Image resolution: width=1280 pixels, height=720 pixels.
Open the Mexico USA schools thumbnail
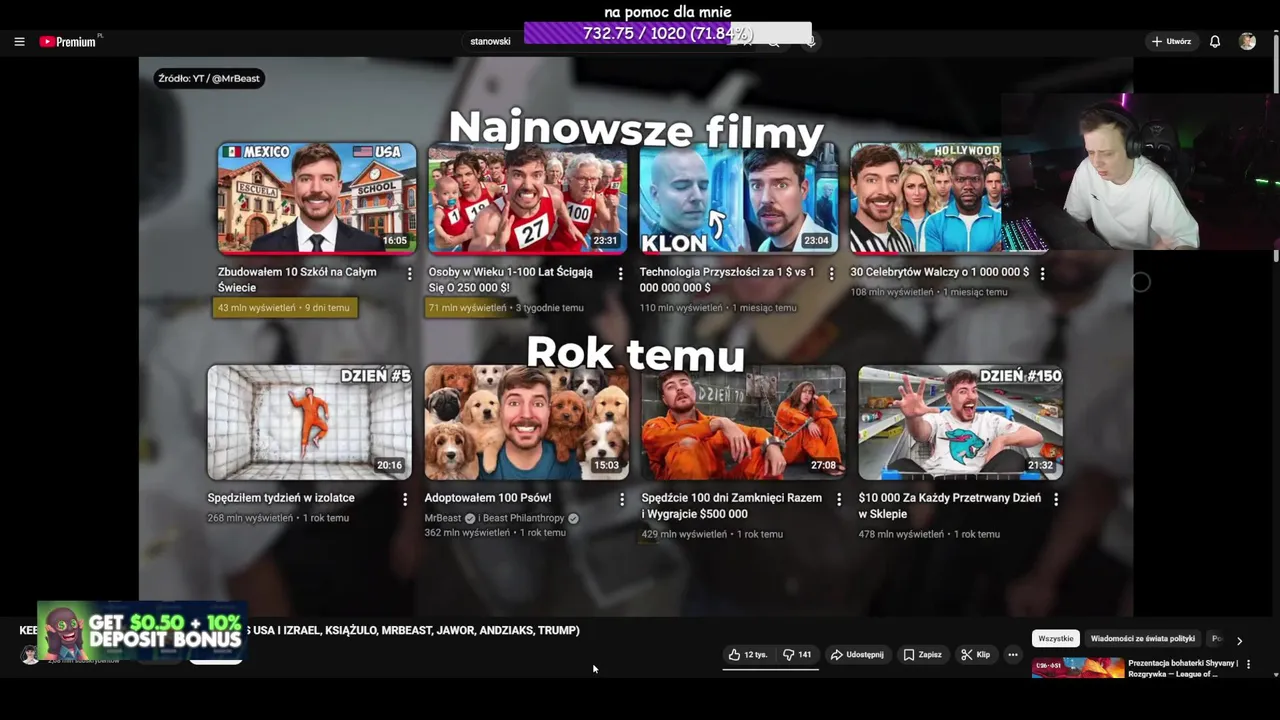(x=317, y=198)
